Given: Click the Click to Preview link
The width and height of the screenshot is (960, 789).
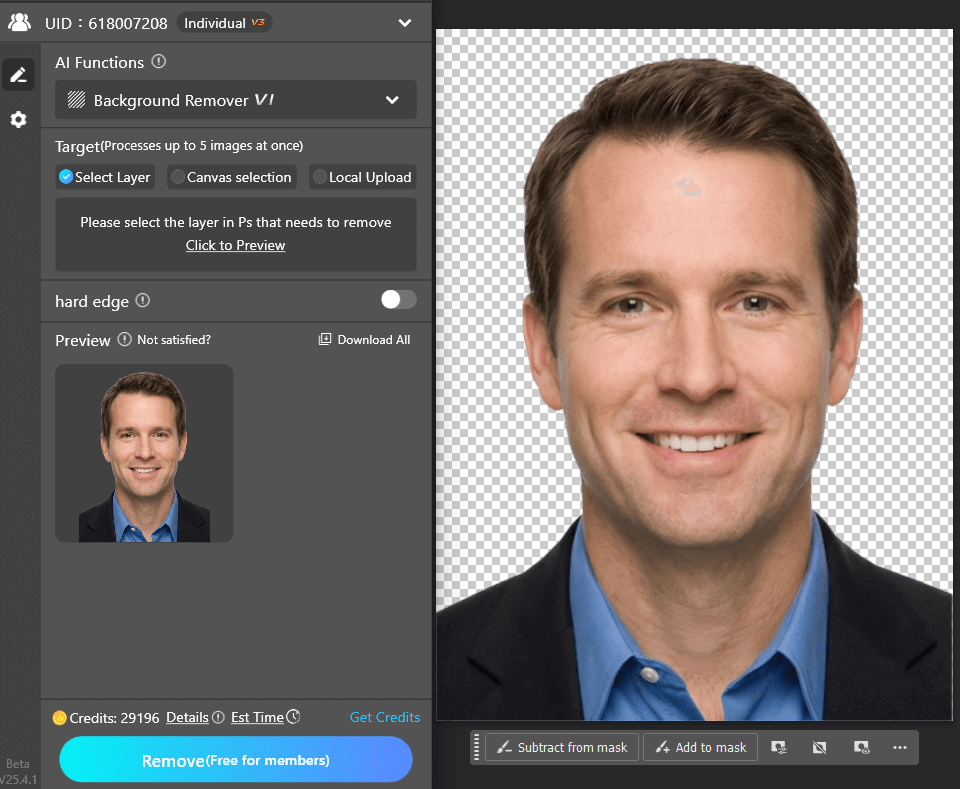Looking at the screenshot, I should [x=235, y=245].
